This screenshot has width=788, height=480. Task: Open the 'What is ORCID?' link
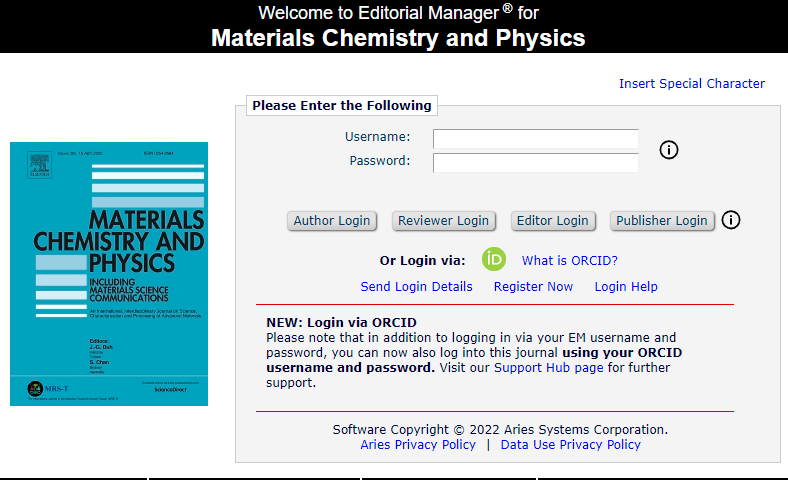[x=570, y=261]
